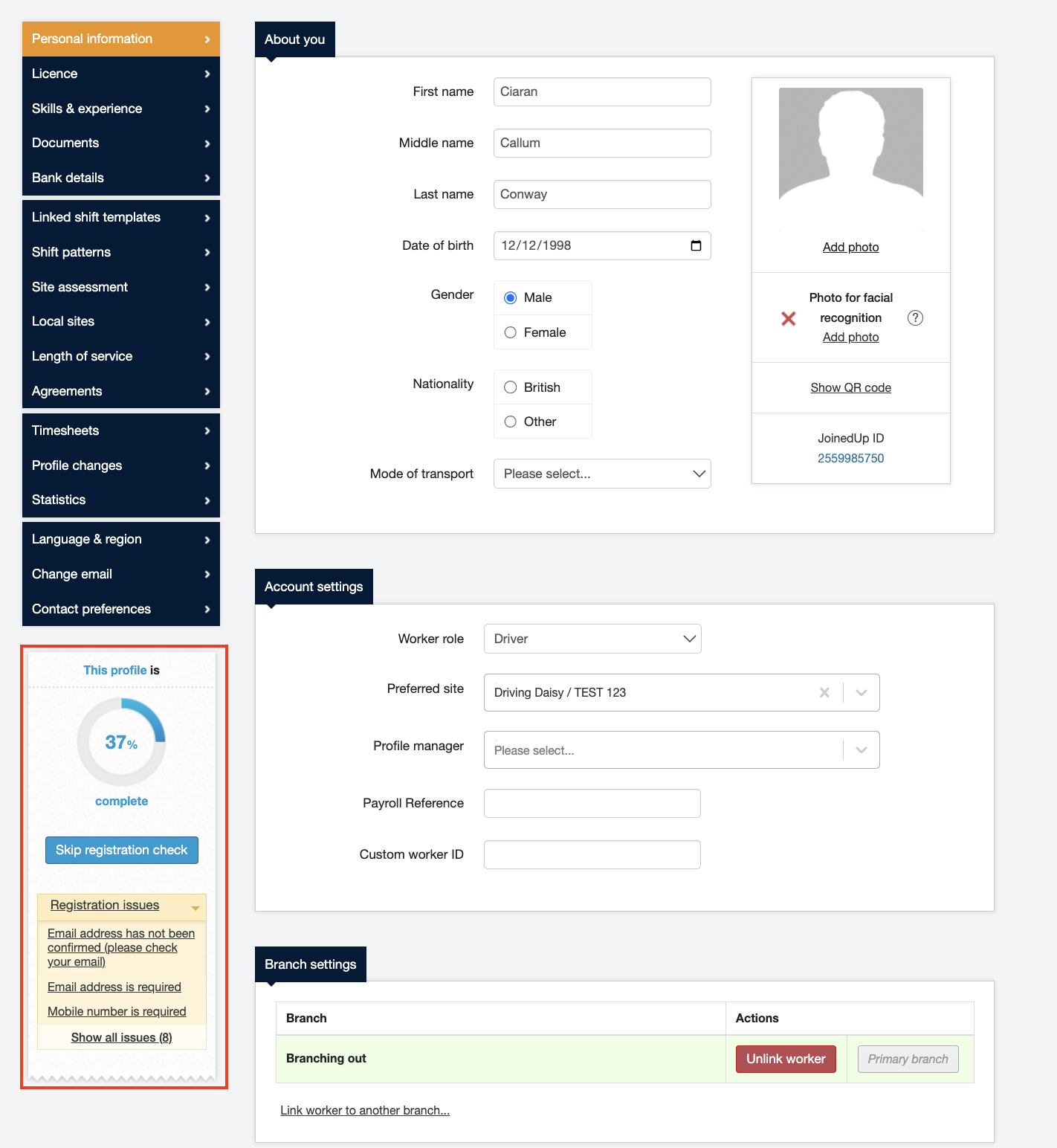Expand the Worker role dropdown
Image resolution: width=1057 pixels, height=1148 pixels.
592,639
